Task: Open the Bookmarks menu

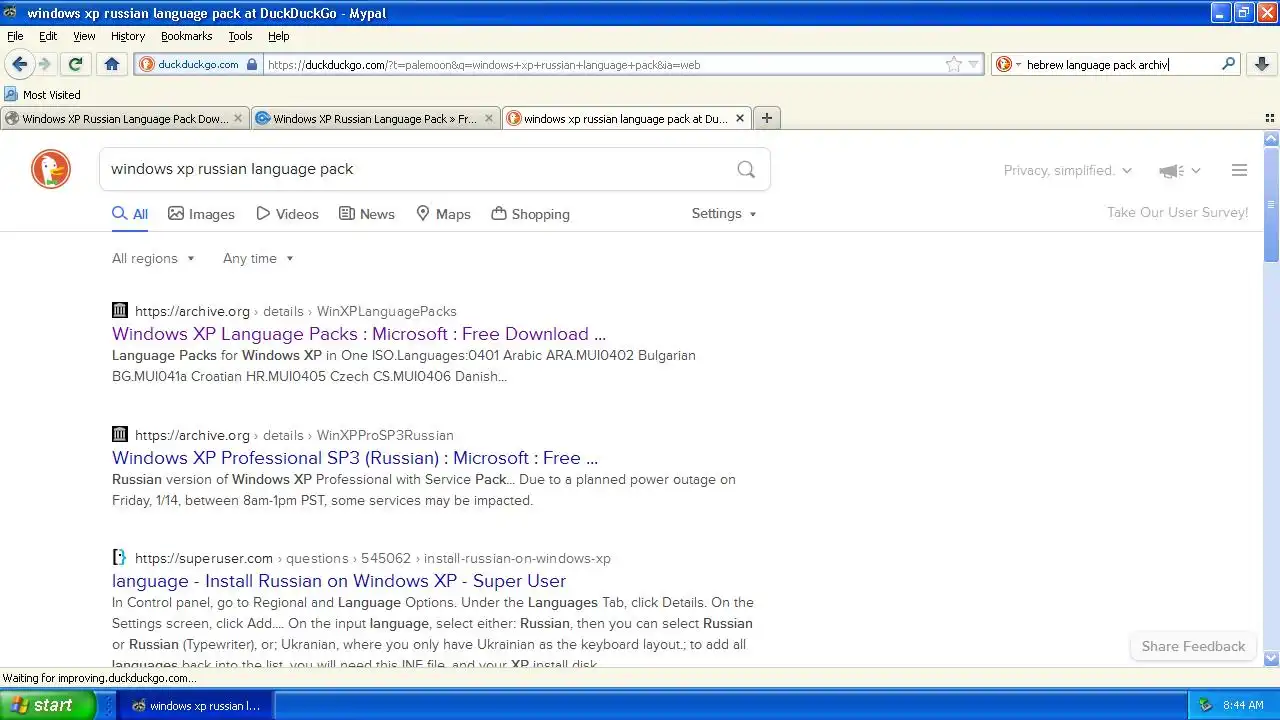Action: click(186, 36)
